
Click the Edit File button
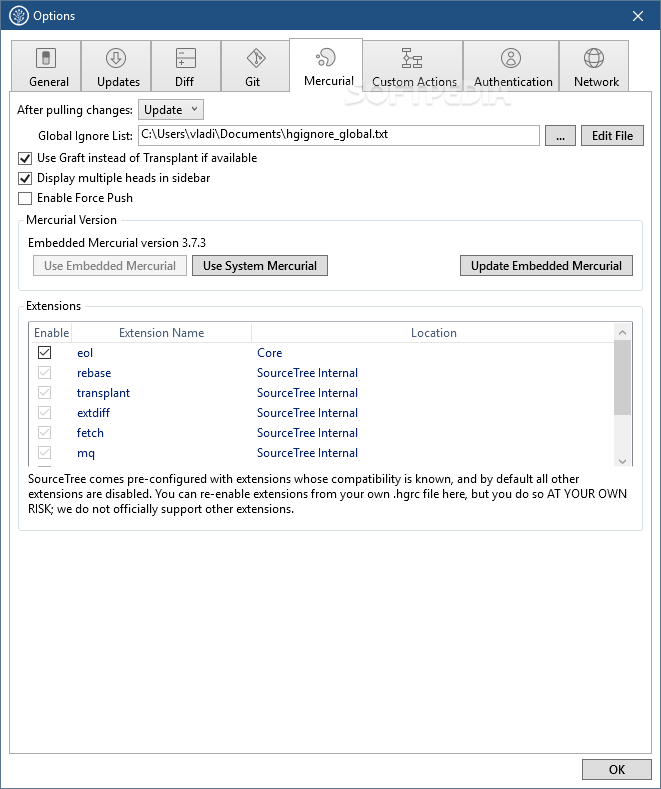tap(612, 136)
